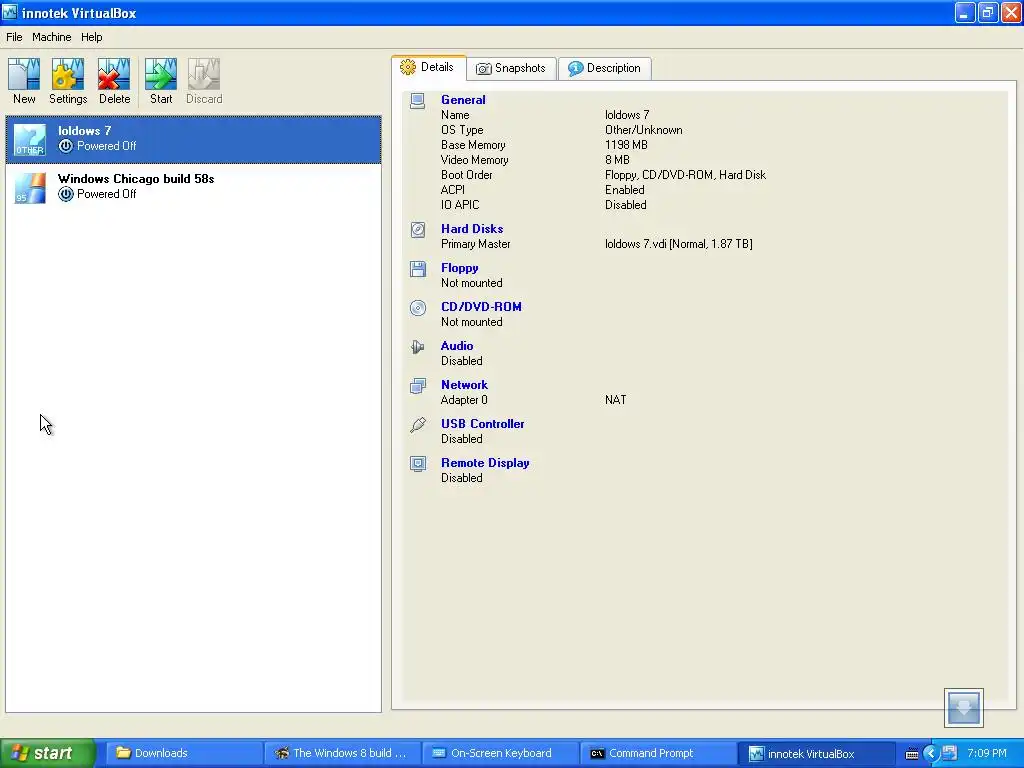Select Windows Chicago build 58s machine name
The height and width of the screenshot is (768, 1024).
[136, 179]
